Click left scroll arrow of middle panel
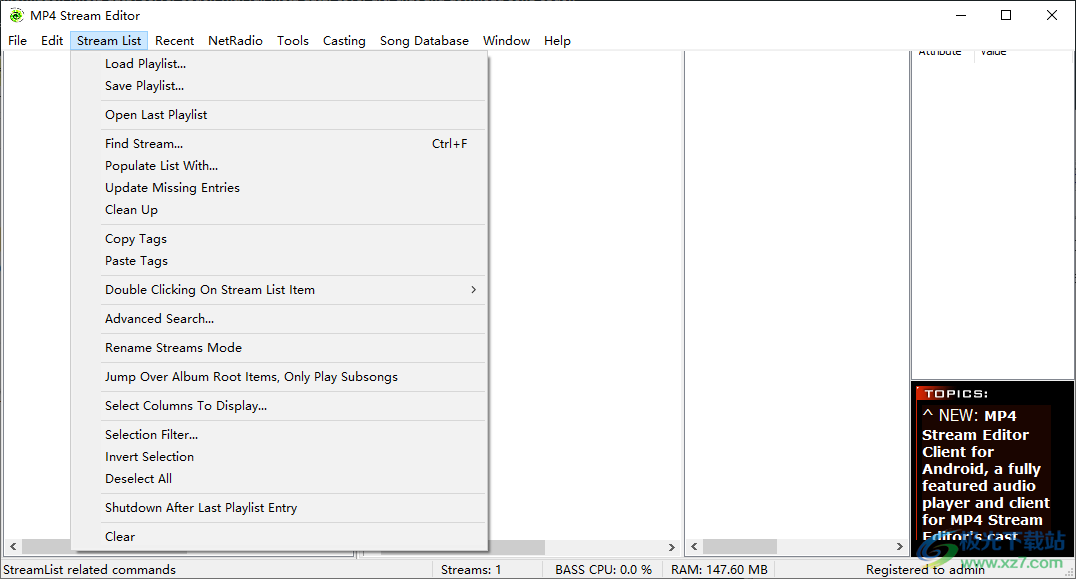The width and height of the screenshot is (1076, 579). 694,547
